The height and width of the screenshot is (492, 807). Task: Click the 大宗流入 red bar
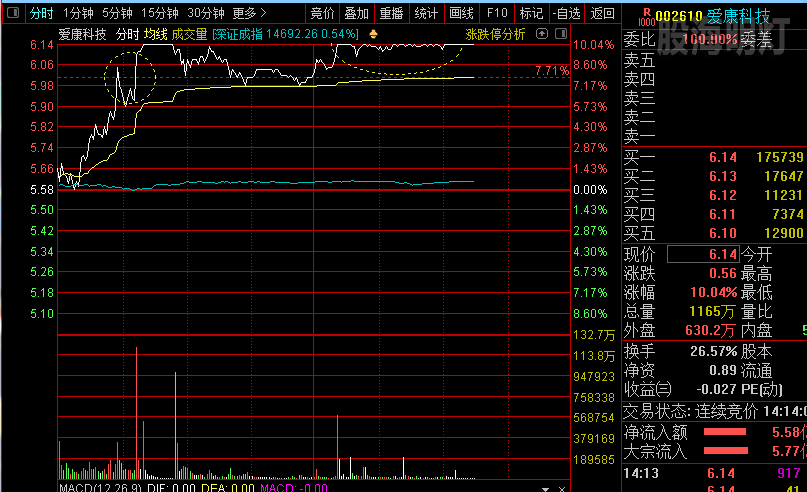point(726,451)
